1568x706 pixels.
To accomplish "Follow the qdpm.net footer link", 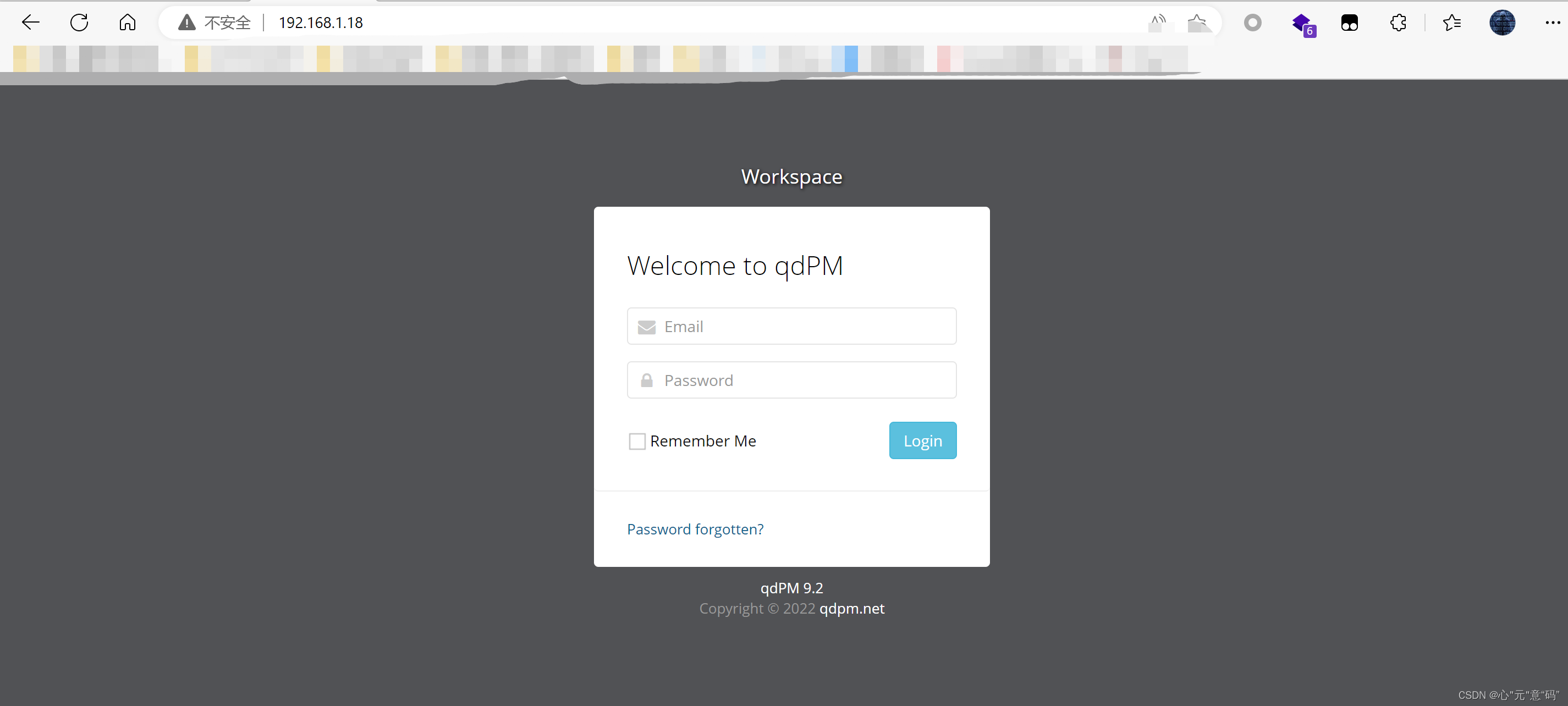I will tap(851, 609).
